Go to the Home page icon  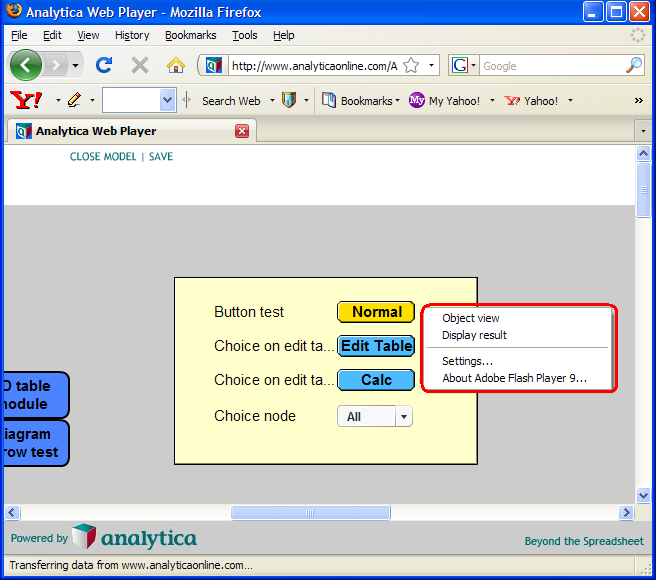(x=176, y=65)
